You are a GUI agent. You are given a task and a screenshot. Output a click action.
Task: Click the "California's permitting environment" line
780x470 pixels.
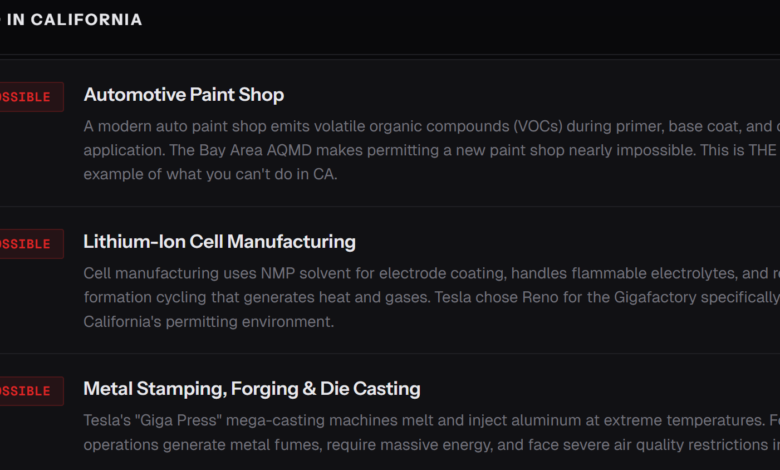pyautogui.click(x=208, y=321)
